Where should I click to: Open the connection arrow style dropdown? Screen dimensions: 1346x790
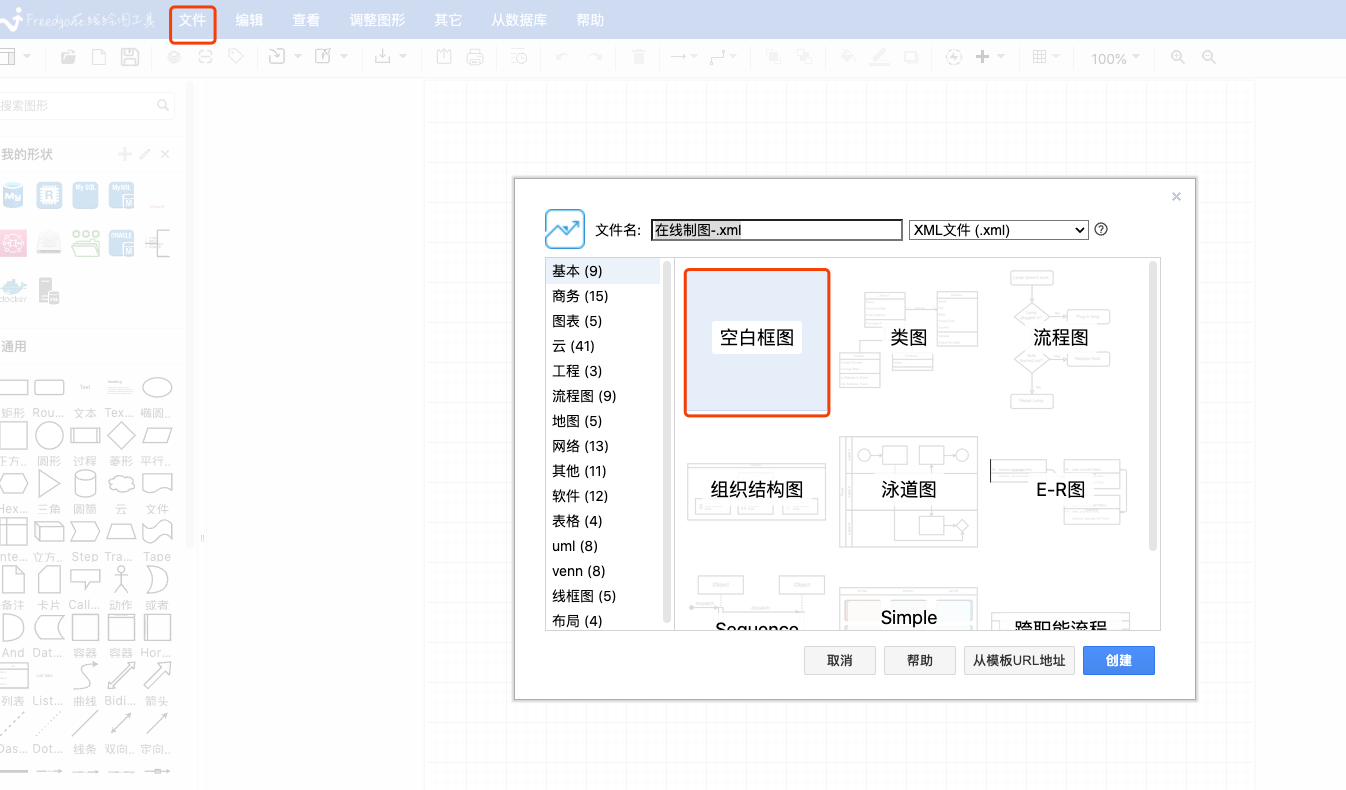tap(684, 57)
